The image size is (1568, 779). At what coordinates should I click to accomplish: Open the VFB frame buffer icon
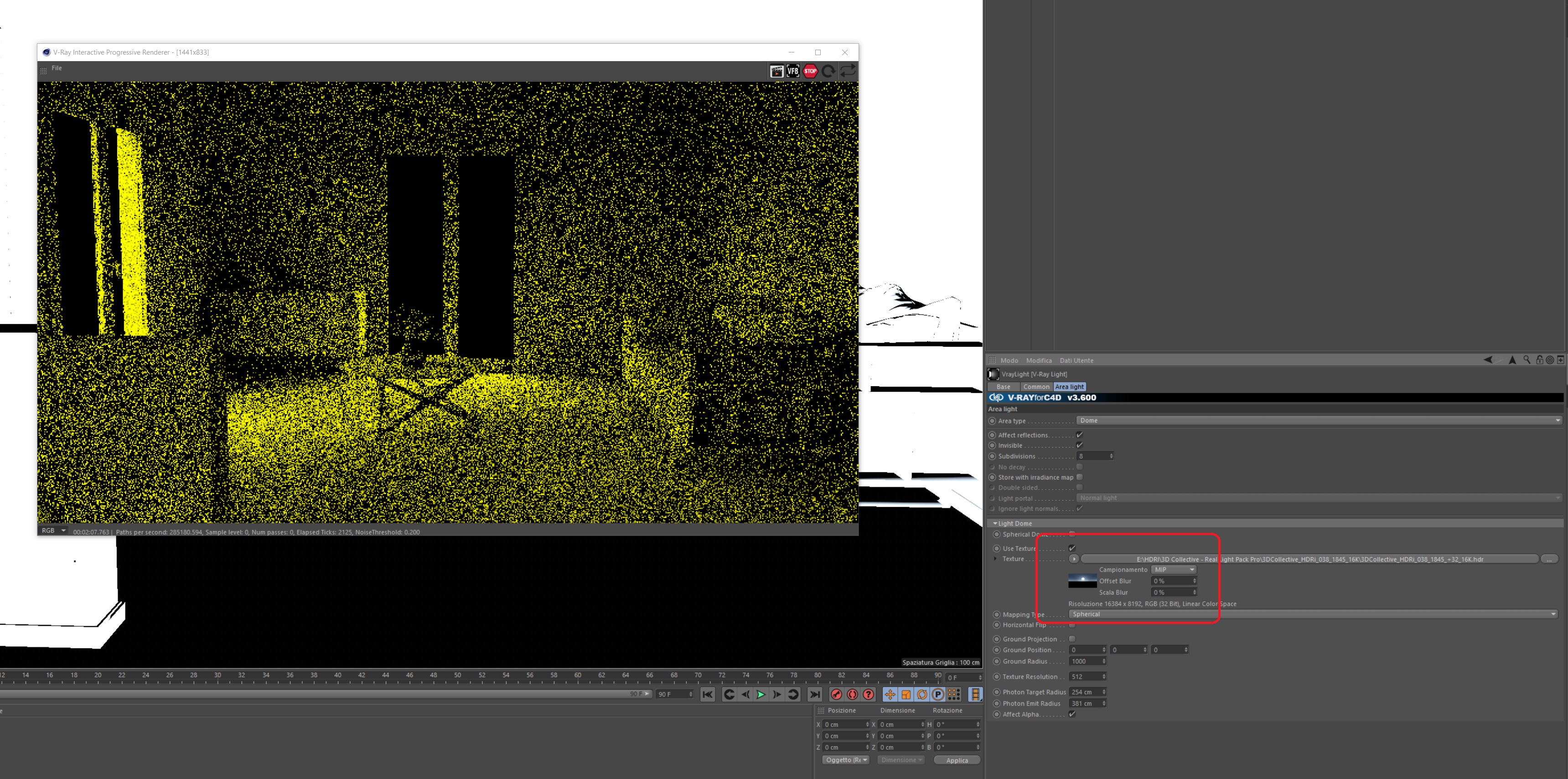pos(792,71)
